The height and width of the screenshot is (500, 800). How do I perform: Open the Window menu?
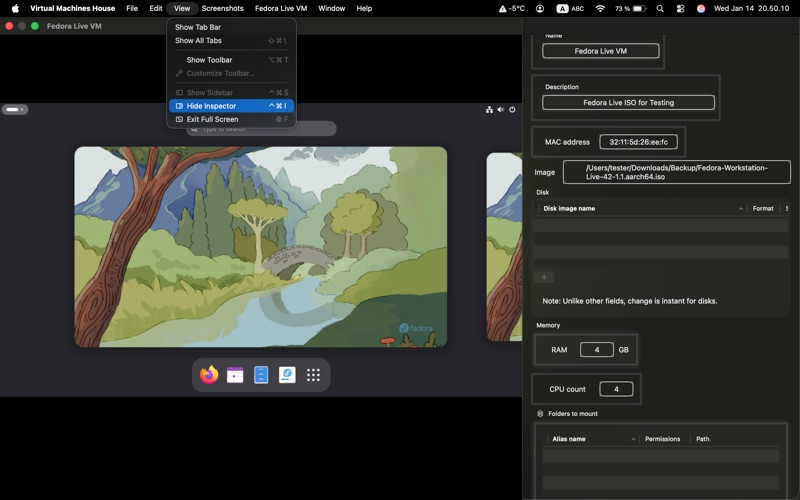[332, 8]
